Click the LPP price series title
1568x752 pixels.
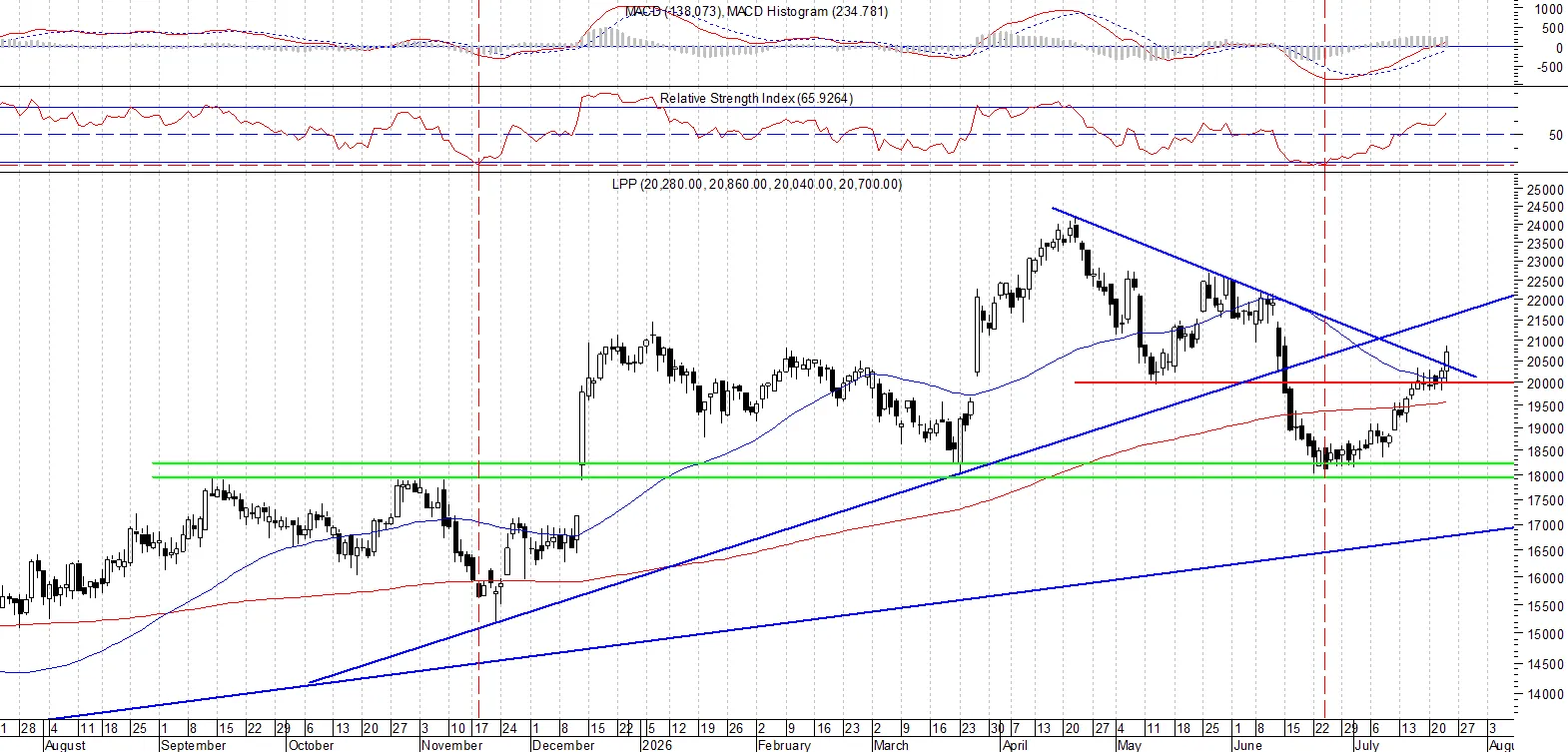pyautogui.click(x=756, y=184)
